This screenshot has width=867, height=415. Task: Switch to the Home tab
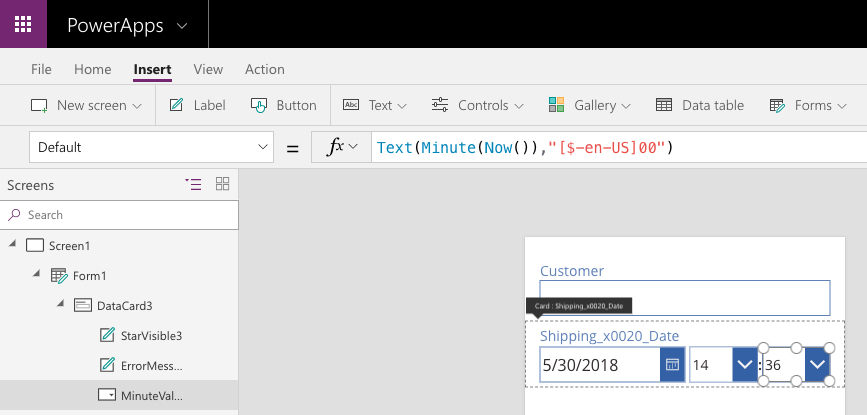tap(92, 69)
